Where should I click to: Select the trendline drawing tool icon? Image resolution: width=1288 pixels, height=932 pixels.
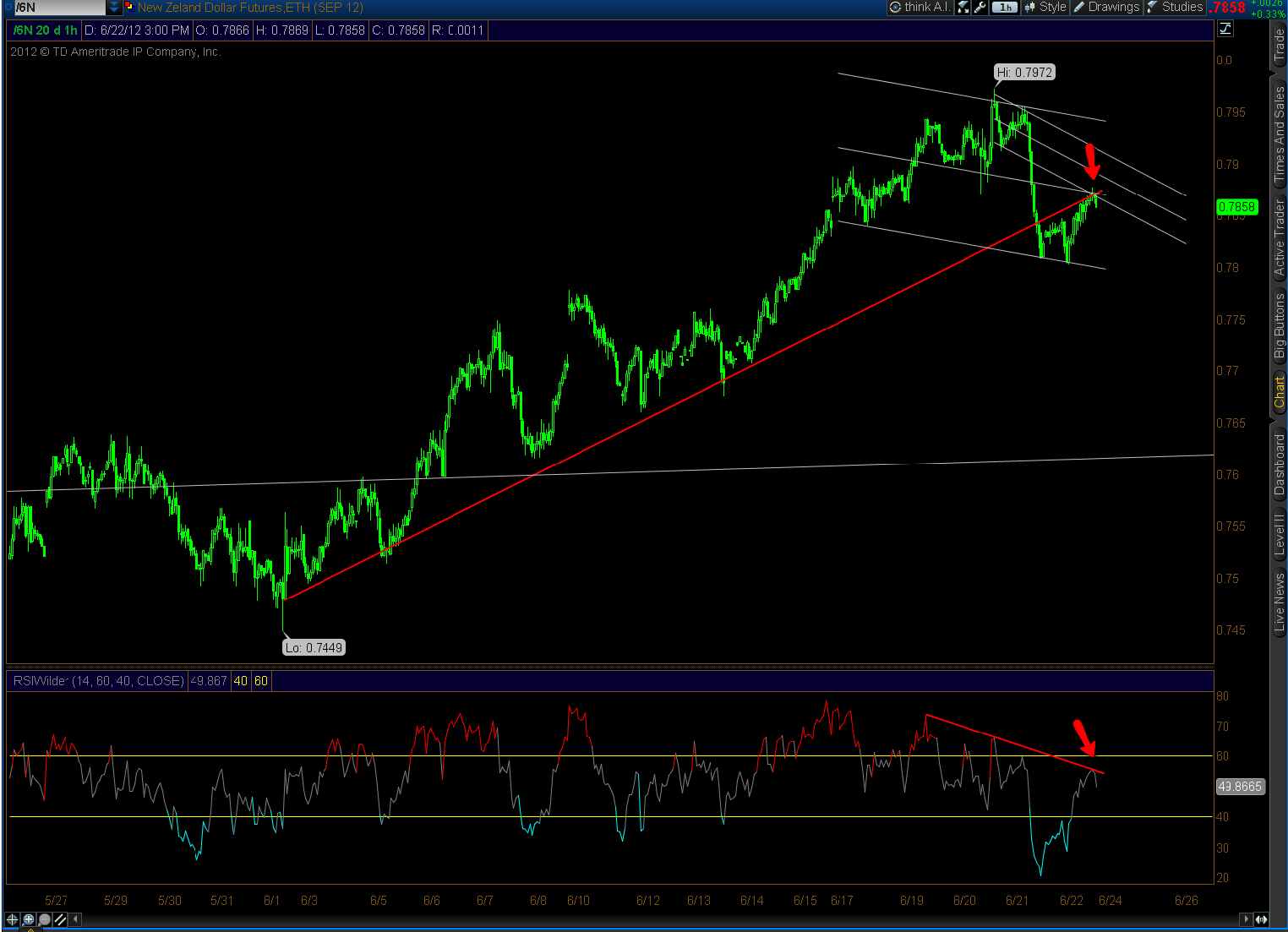(x=61, y=919)
